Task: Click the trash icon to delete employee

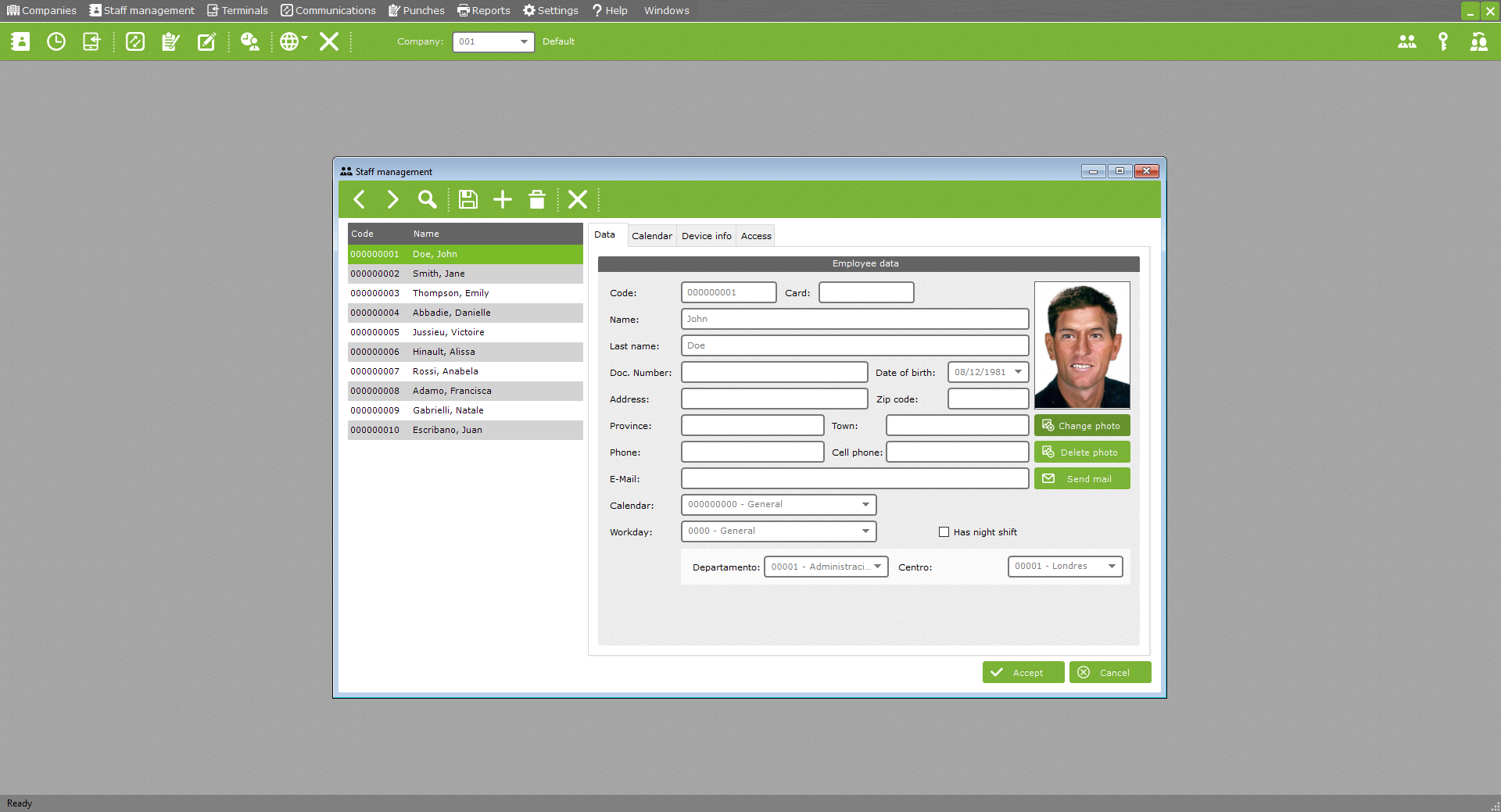Action: click(536, 200)
